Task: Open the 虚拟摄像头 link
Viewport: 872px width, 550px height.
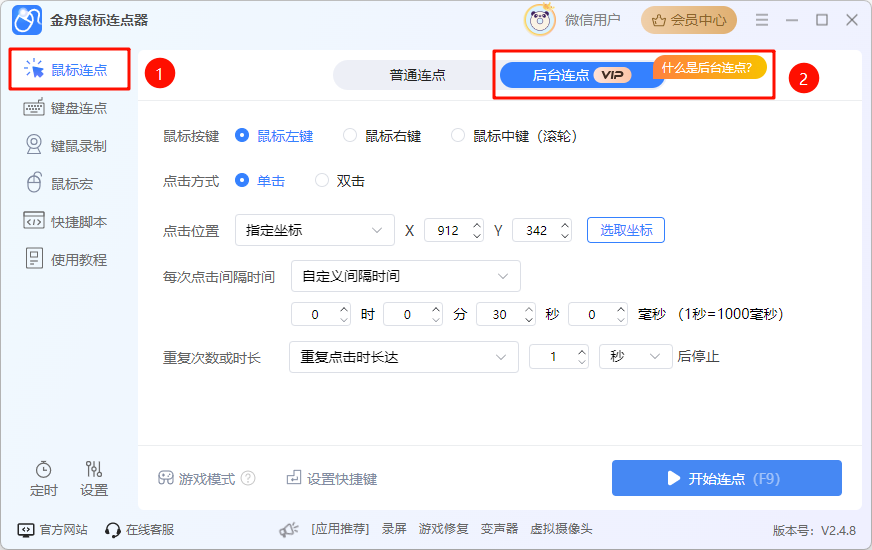Action: point(561,529)
